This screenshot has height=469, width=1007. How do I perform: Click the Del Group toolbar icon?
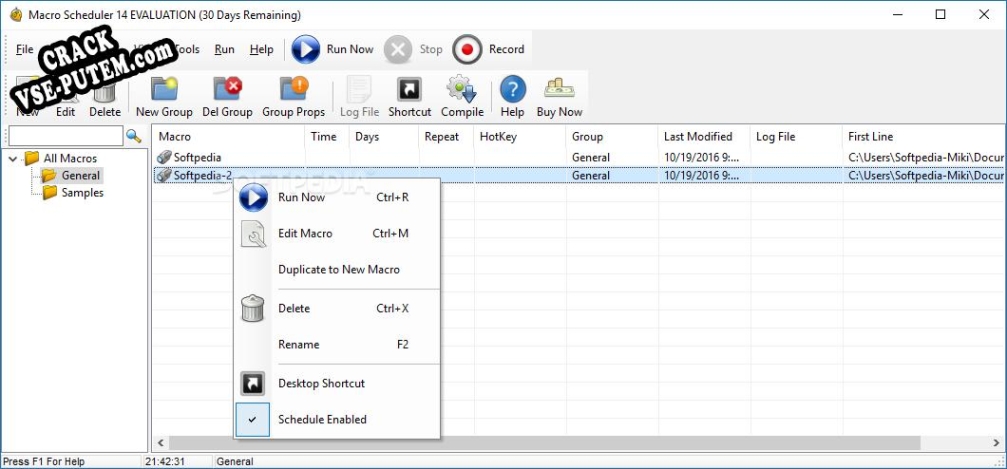coord(227,89)
